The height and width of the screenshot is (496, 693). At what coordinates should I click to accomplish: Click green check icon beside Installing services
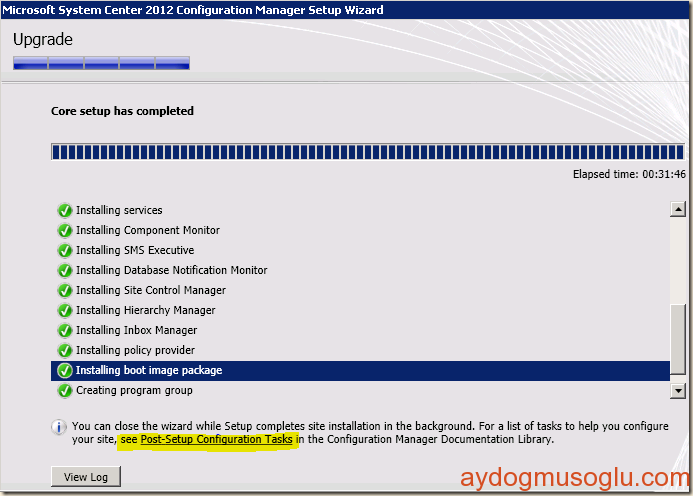click(65, 210)
